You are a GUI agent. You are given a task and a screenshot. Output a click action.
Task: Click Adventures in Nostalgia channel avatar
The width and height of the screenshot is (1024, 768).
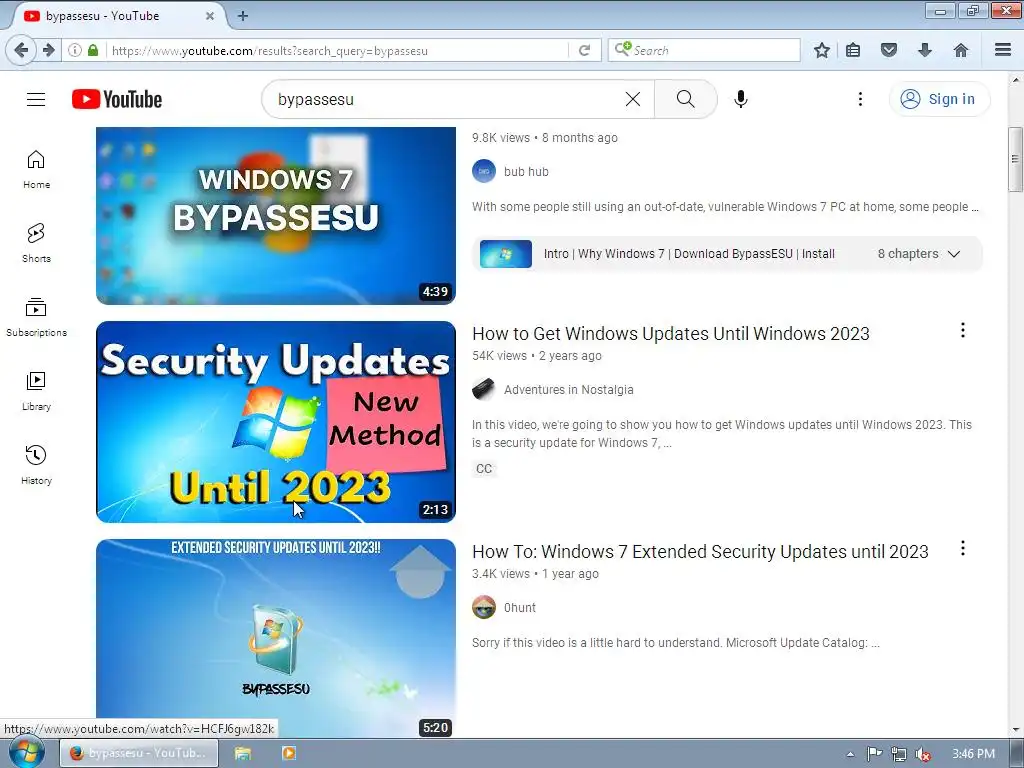point(484,390)
